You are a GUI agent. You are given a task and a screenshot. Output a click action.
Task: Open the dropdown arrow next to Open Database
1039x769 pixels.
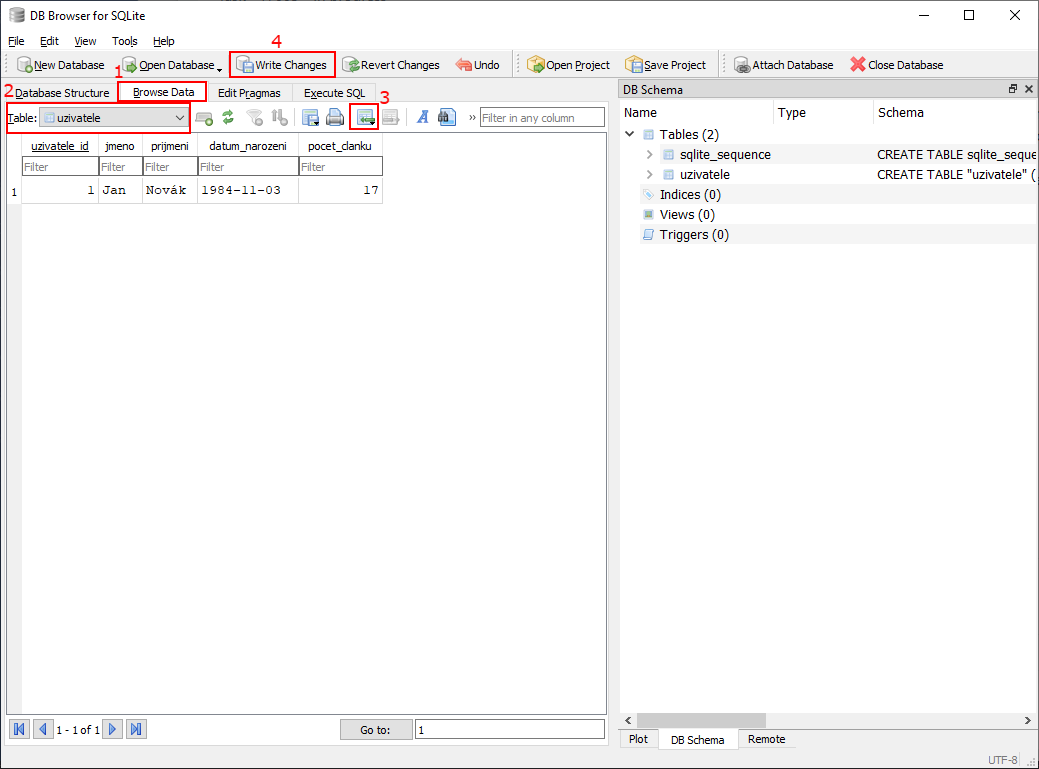(220, 69)
